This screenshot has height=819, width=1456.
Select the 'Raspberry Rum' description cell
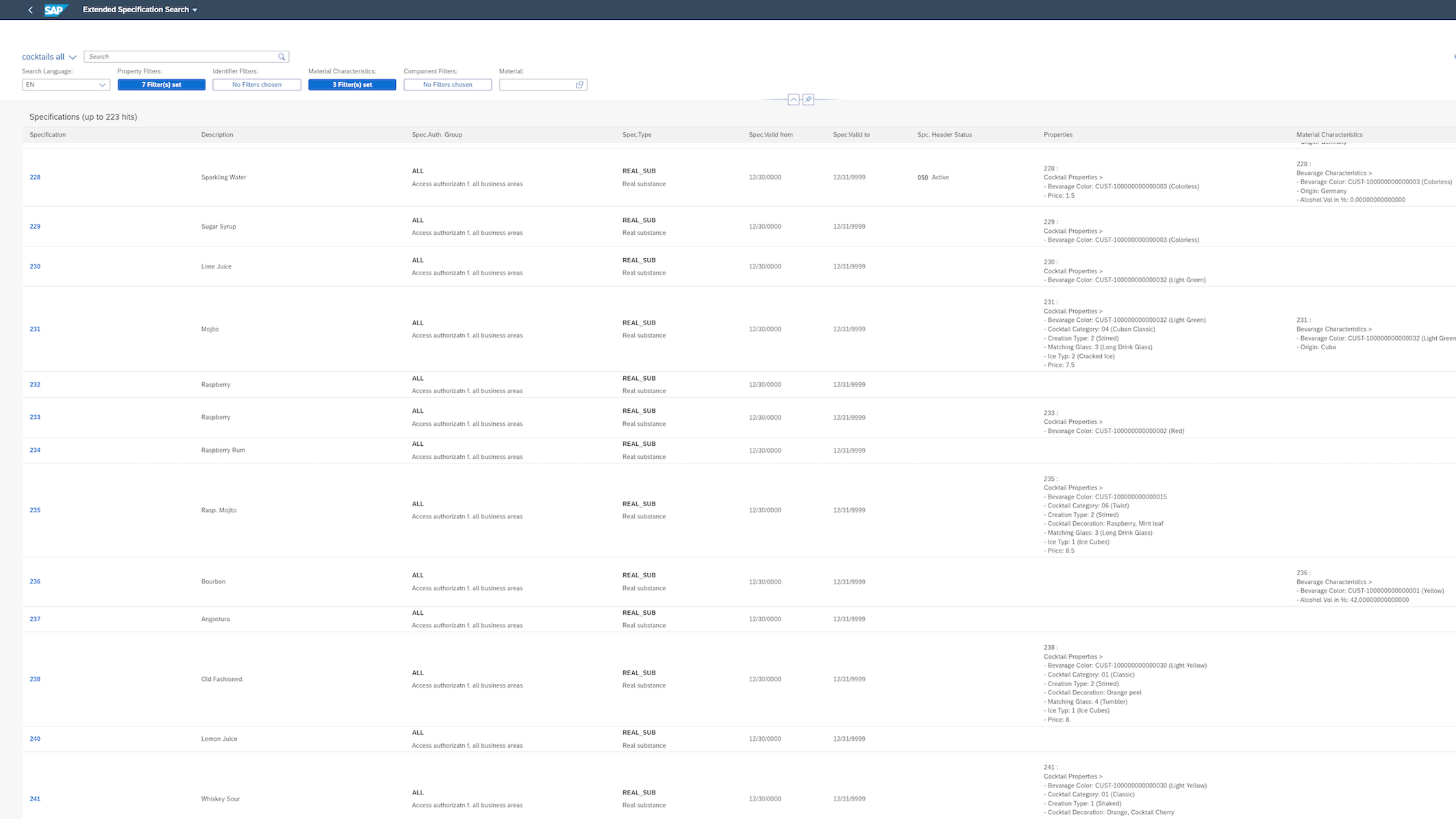pos(223,450)
